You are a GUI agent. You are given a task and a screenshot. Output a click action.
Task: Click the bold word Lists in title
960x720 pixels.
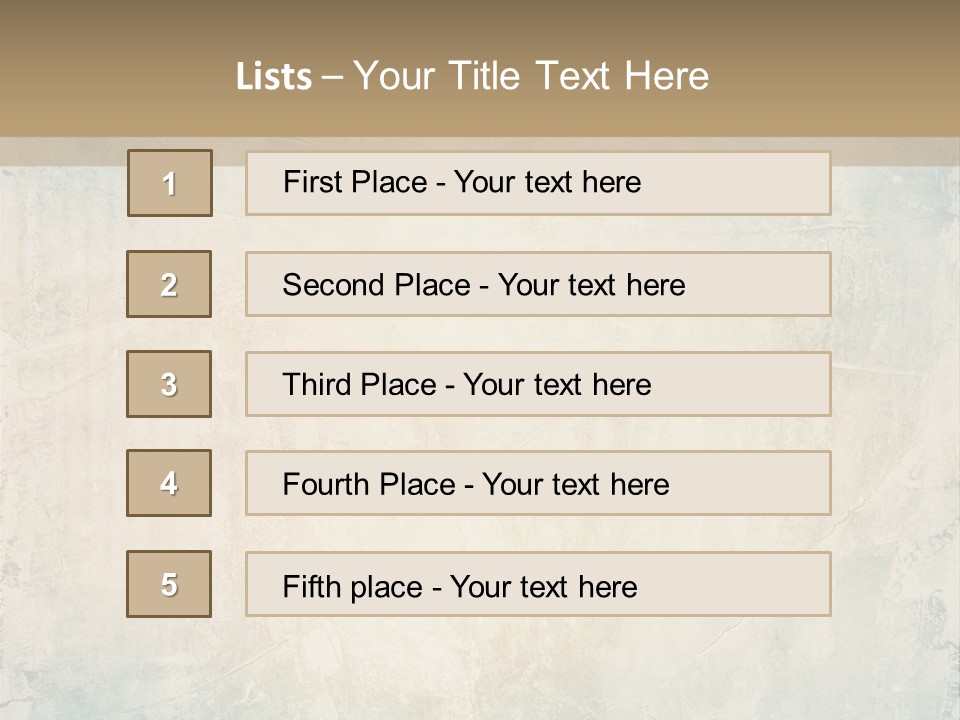[x=274, y=77]
